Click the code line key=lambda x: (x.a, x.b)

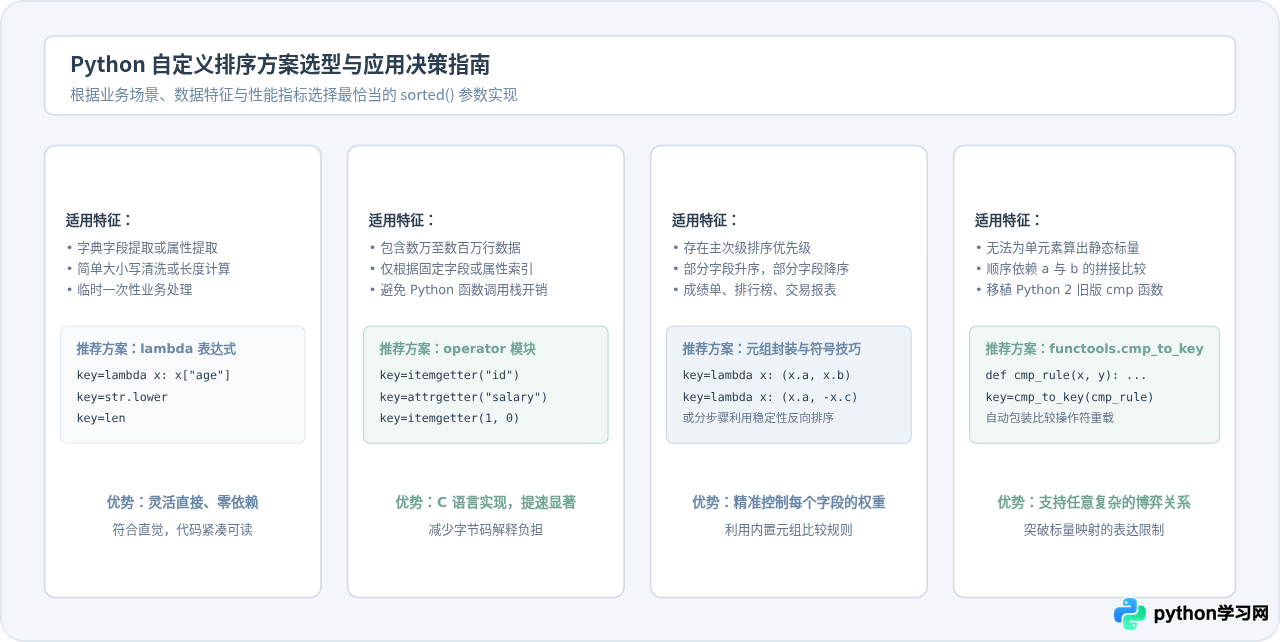pyautogui.click(x=766, y=375)
